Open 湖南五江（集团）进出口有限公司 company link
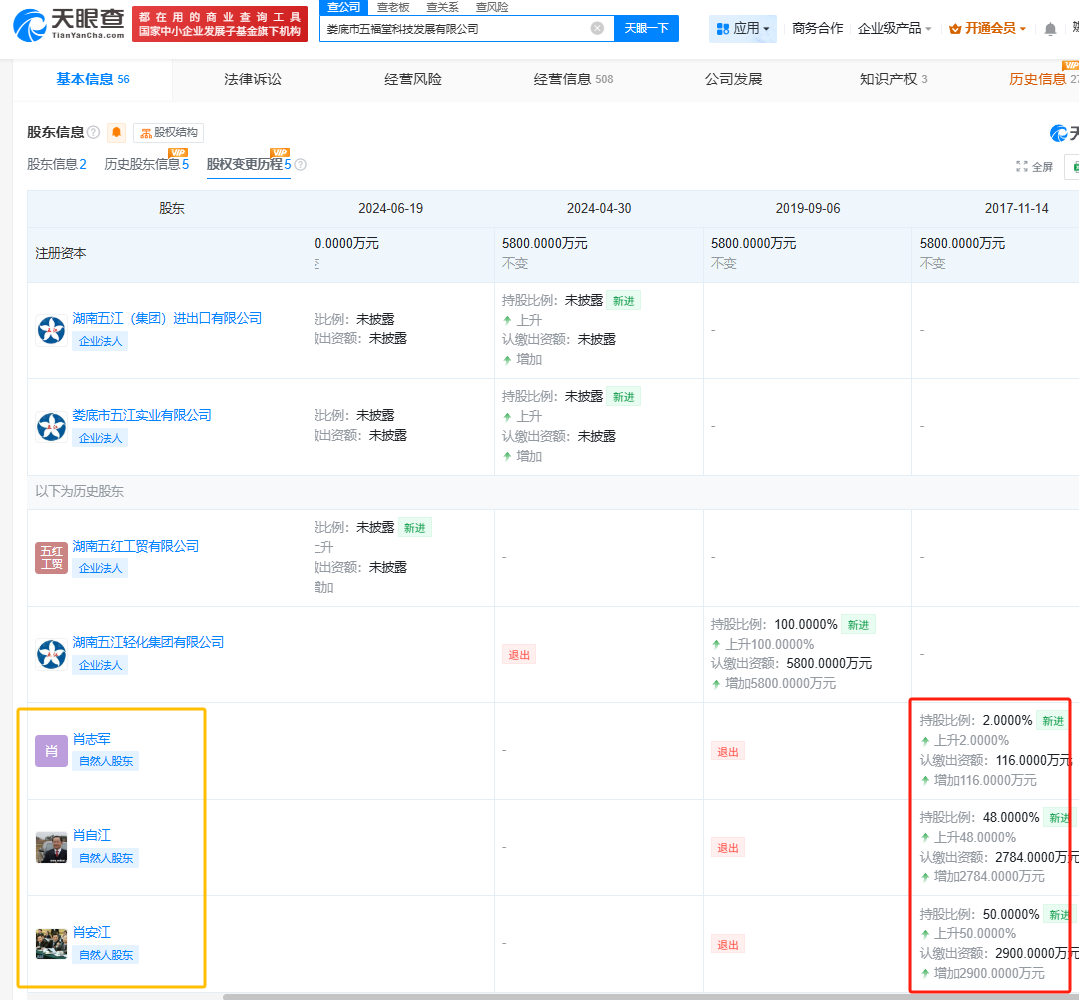 (167, 318)
